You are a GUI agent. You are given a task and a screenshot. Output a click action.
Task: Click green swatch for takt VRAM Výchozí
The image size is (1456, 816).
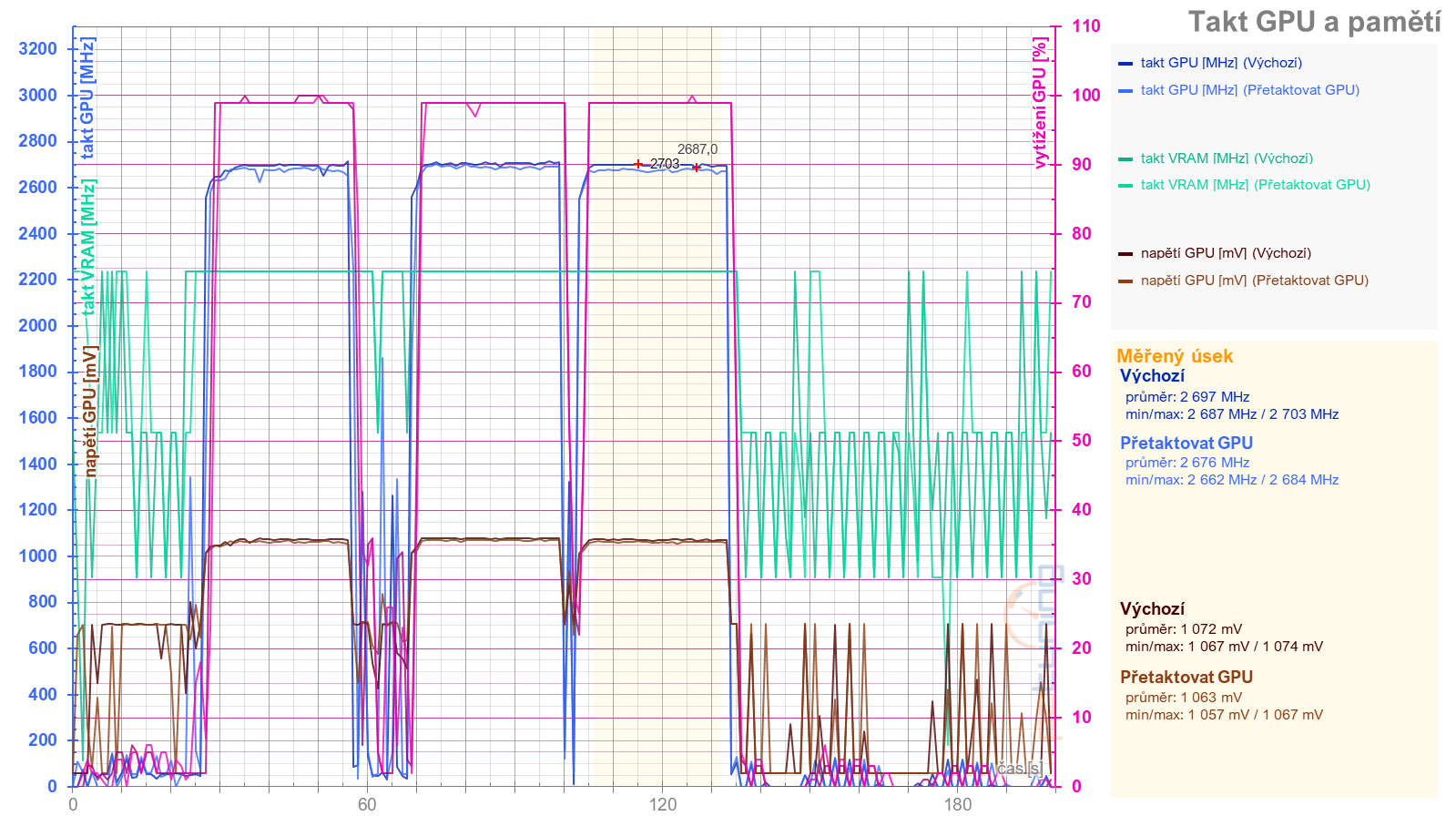click(x=1125, y=159)
